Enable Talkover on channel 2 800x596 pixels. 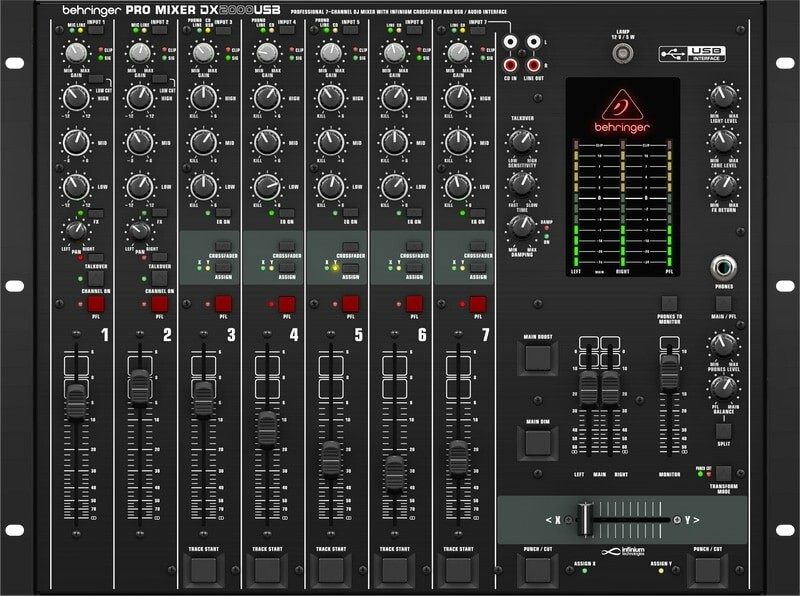click(x=159, y=258)
